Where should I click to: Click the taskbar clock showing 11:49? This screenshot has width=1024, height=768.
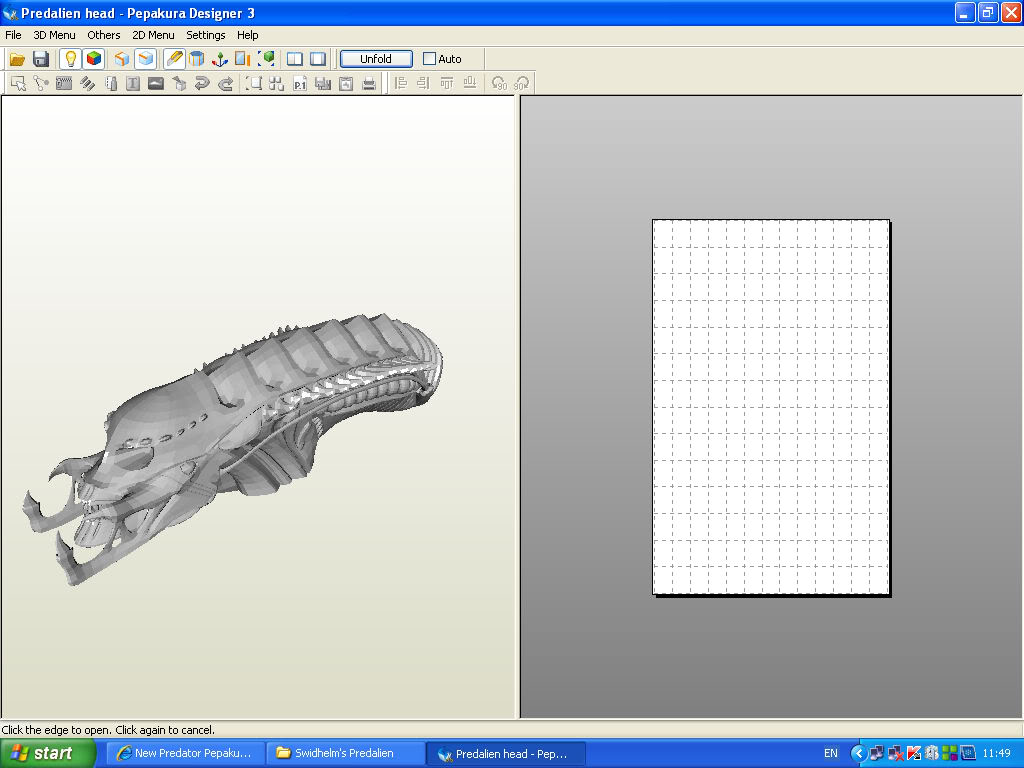[x=997, y=754]
